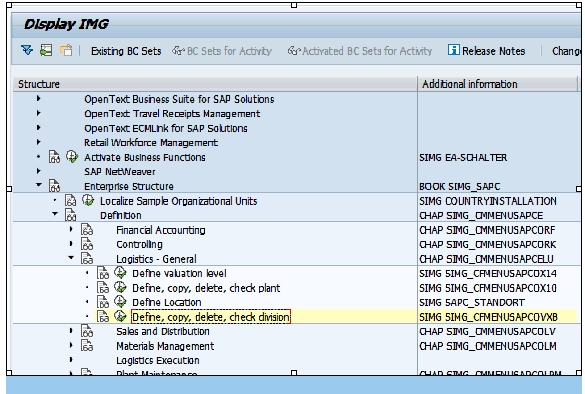Click Activated BC Sets for Activity

tap(360, 51)
